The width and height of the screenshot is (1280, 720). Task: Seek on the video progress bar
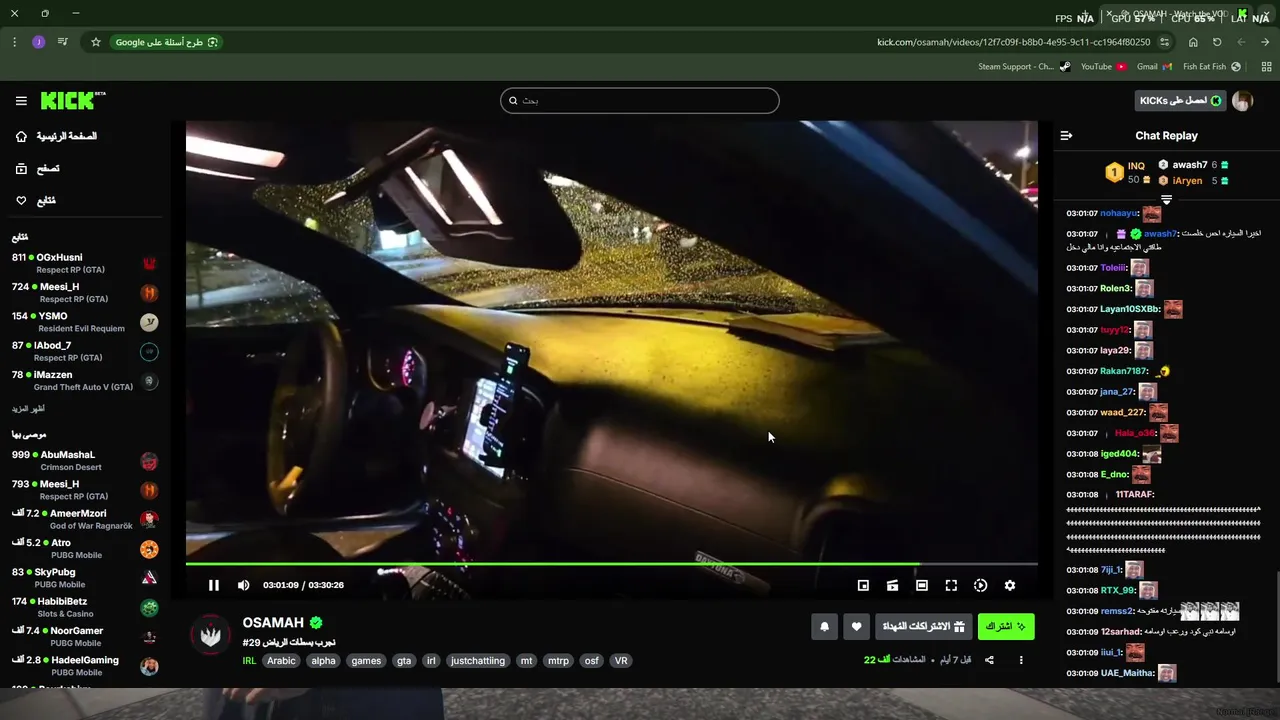point(611,565)
